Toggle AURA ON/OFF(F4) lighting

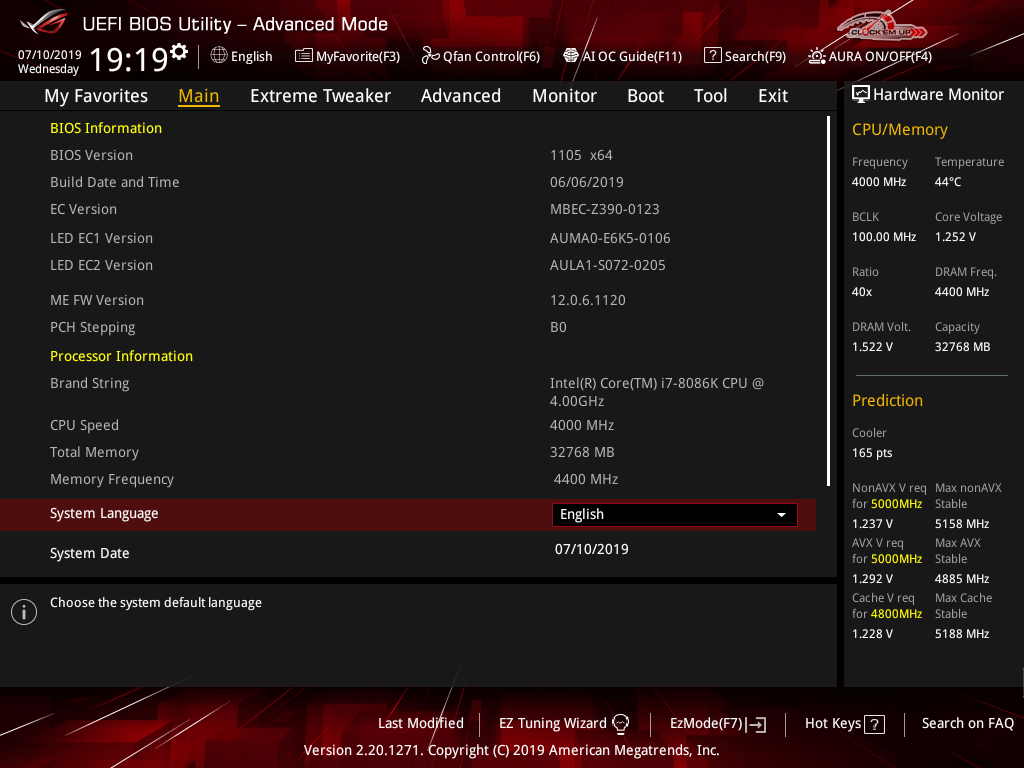pos(870,56)
